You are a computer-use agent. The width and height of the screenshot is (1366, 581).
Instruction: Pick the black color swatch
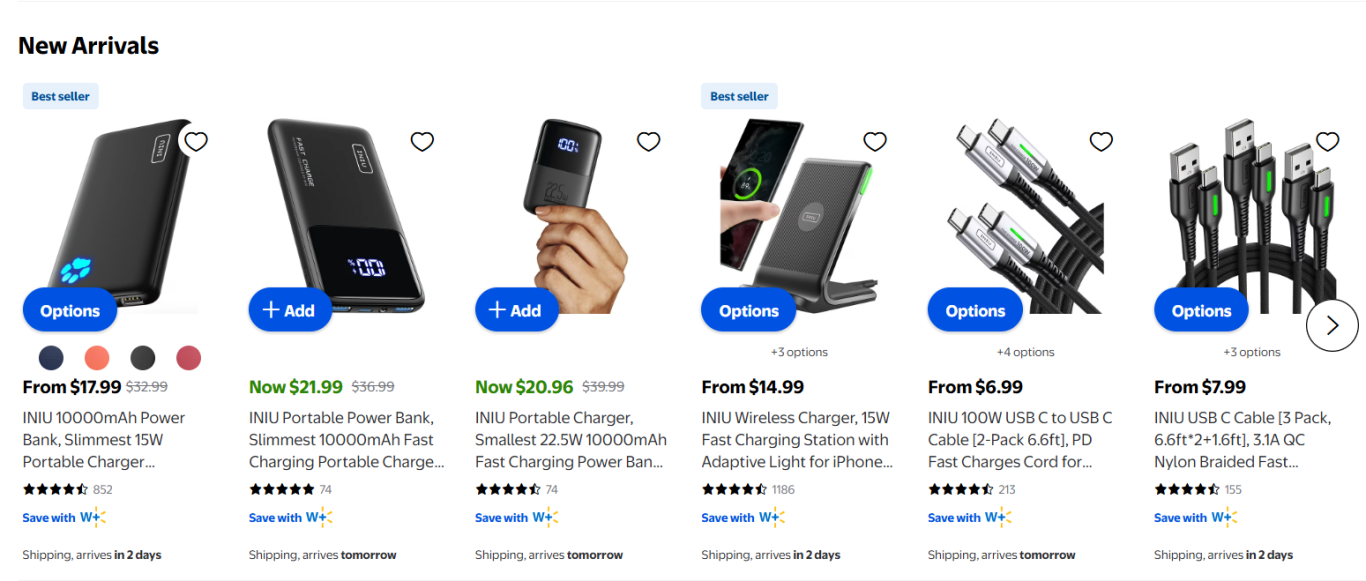[x=143, y=357]
